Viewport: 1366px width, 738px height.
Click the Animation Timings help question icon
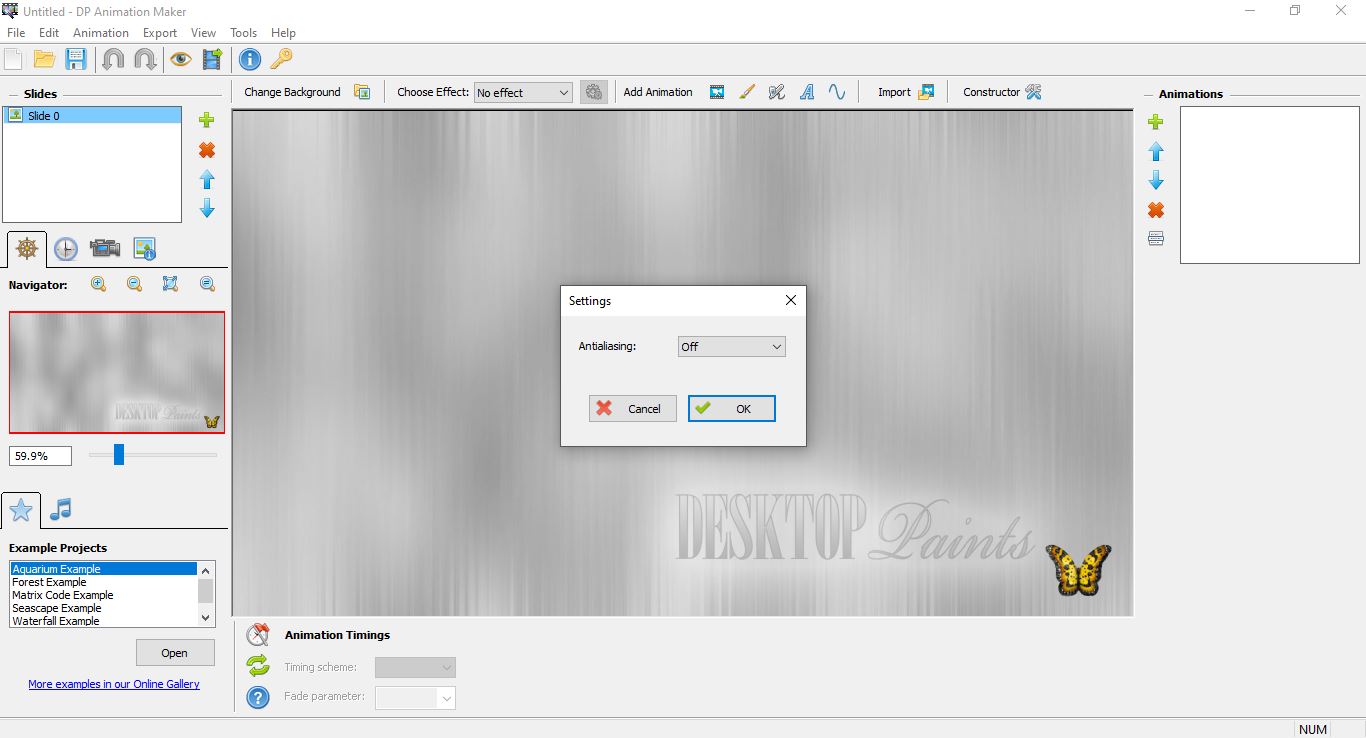[258, 697]
